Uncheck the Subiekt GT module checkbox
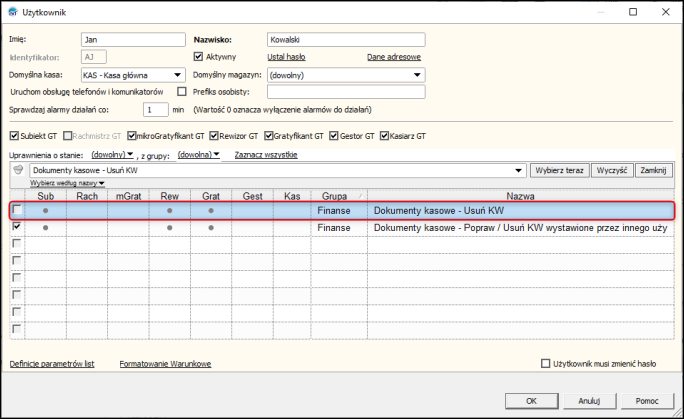The width and height of the screenshot is (684, 419). (14, 136)
